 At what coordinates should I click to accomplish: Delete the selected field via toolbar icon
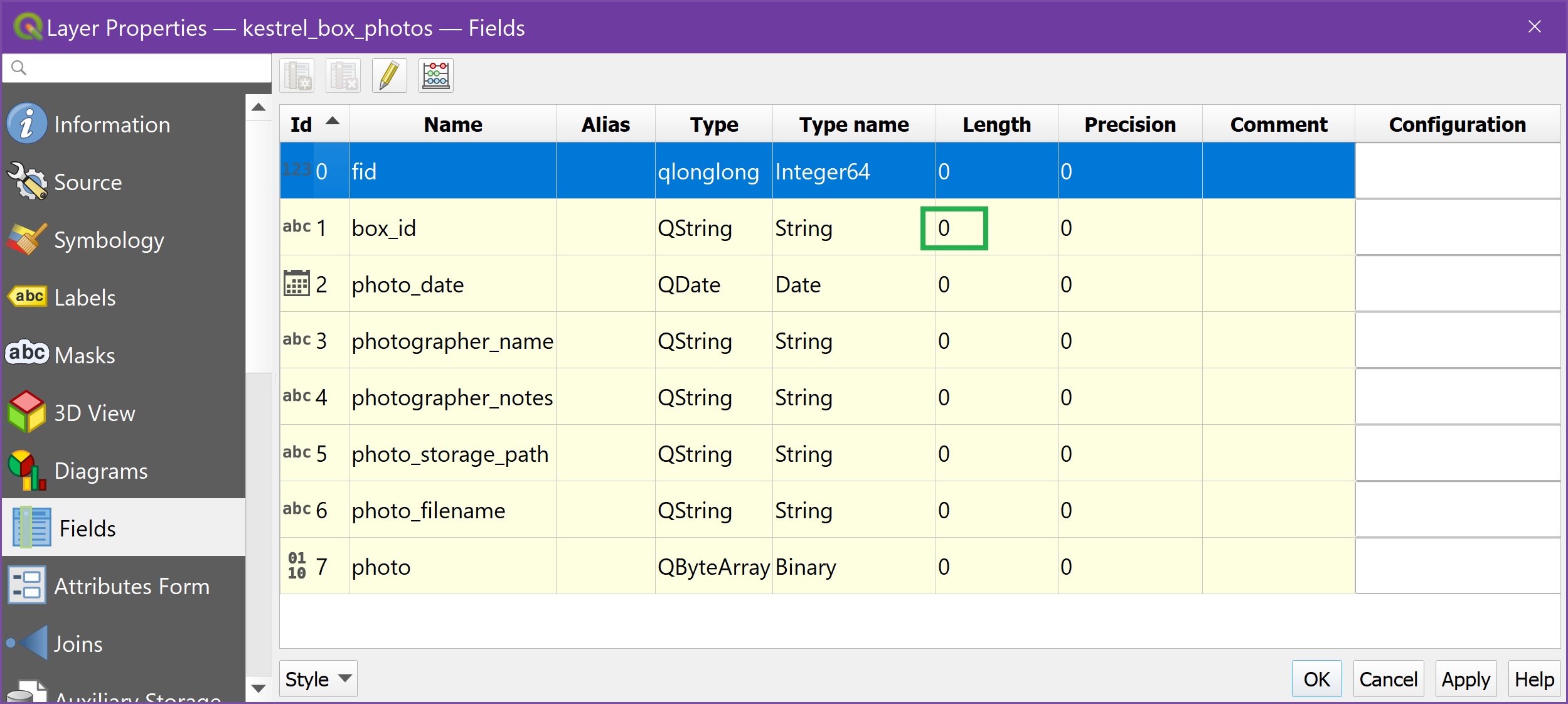pos(343,75)
